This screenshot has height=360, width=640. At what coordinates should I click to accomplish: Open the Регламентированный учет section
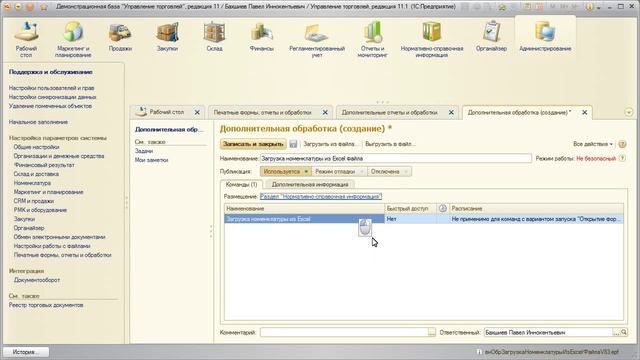point(317,39)
